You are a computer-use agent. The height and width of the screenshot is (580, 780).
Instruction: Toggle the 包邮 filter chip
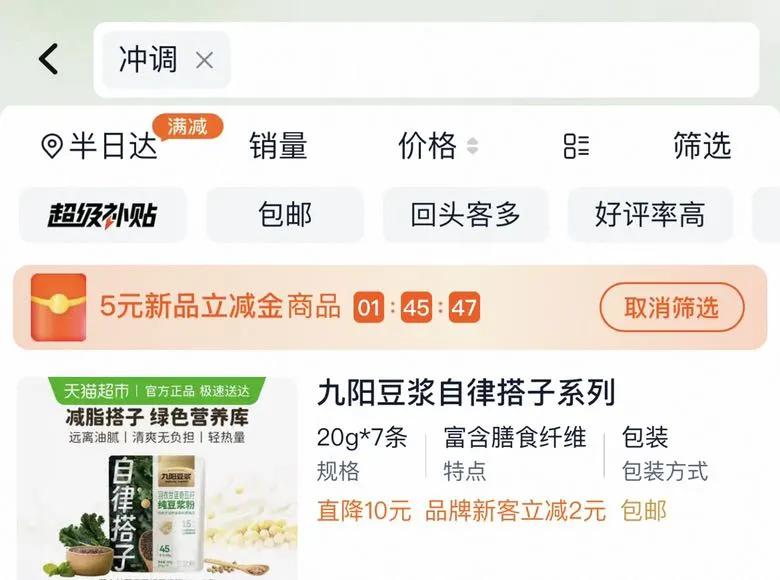[285, 215]
